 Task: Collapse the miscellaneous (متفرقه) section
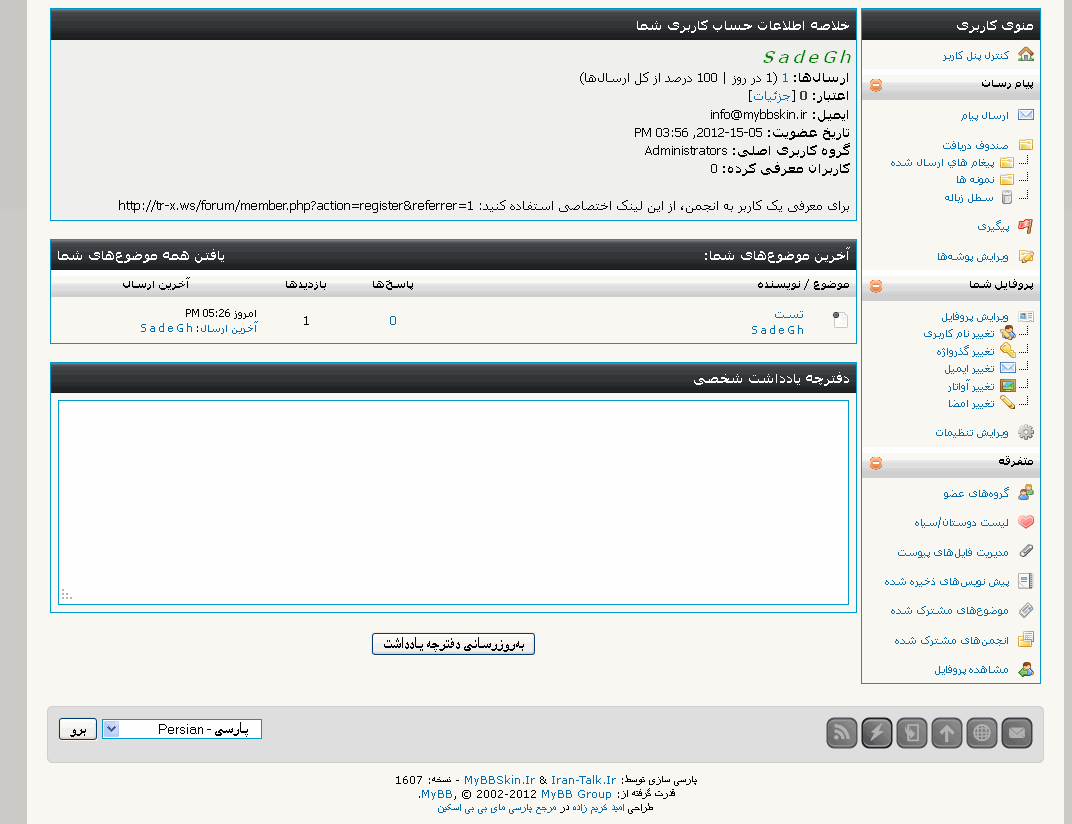point(876,463)
